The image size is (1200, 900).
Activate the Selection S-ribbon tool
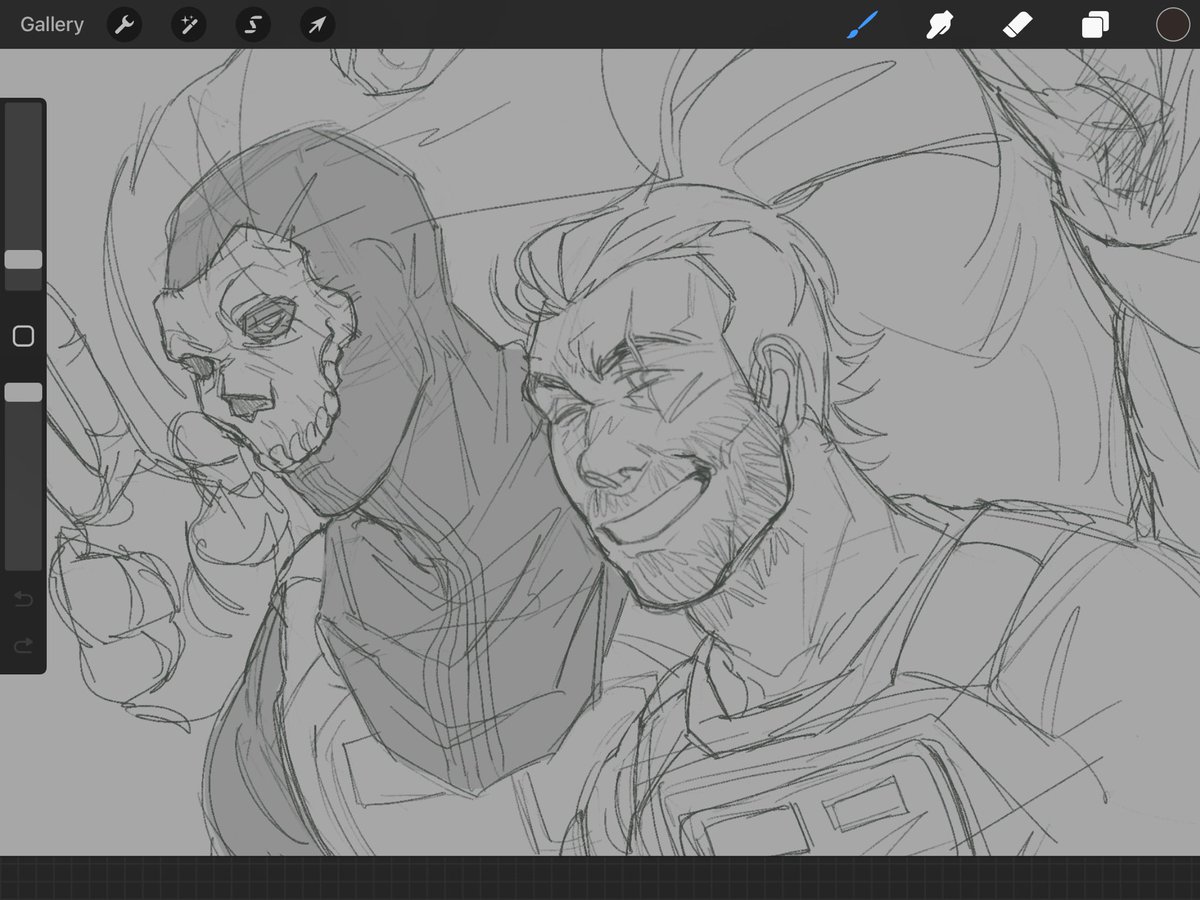[253, 25]
